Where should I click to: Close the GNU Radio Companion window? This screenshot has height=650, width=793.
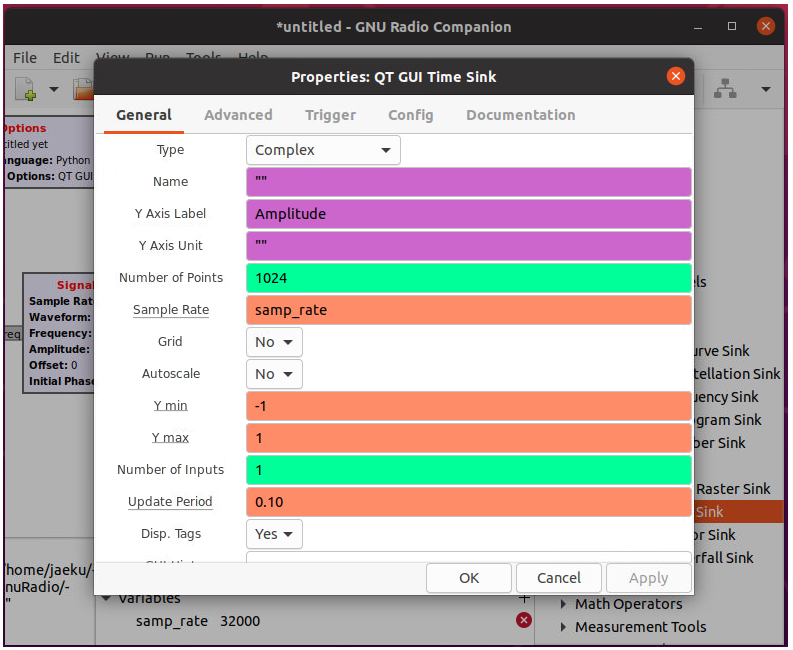click(765, 26)
